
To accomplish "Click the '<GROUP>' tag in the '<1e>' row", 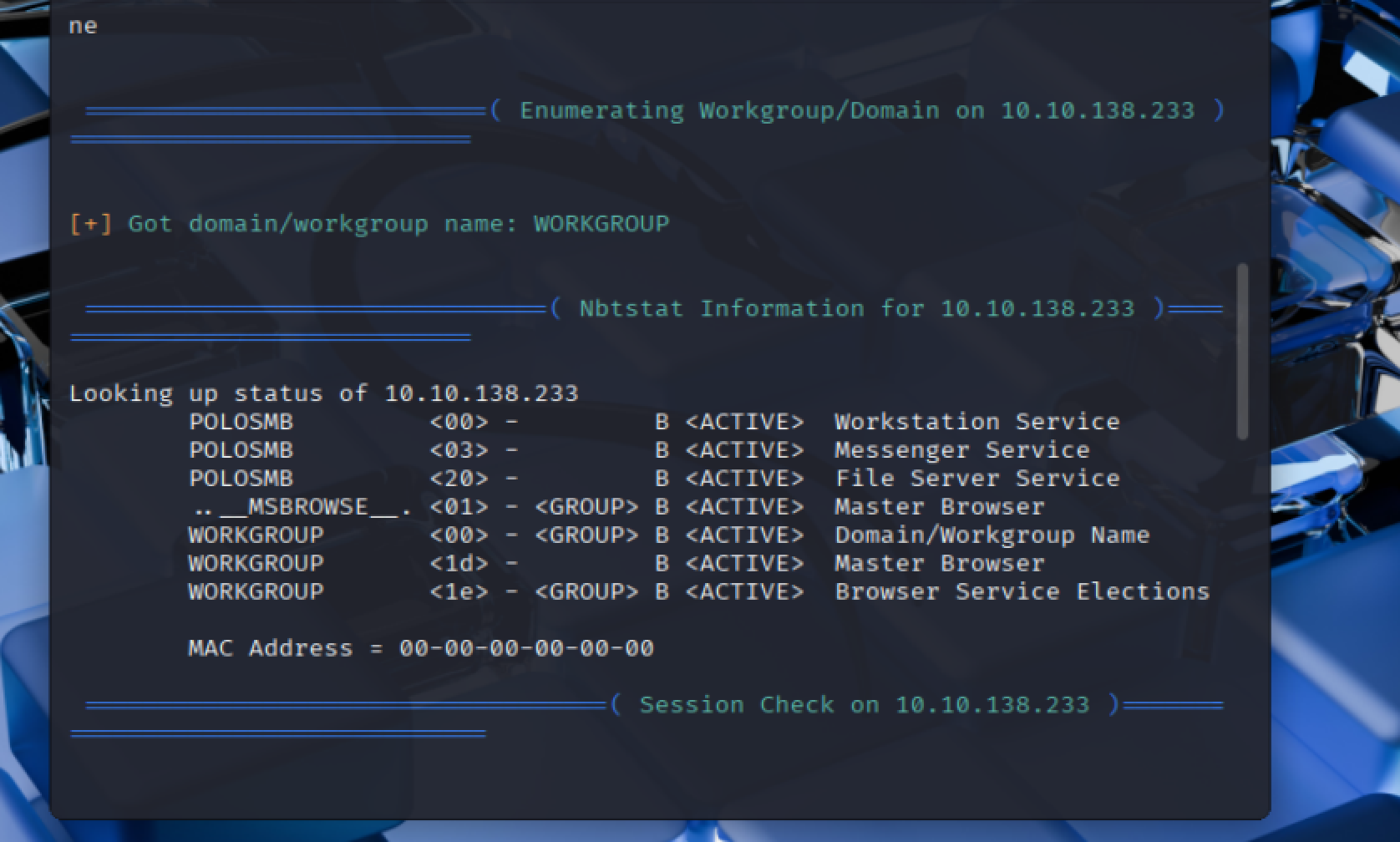I will [x=586, y=591].
